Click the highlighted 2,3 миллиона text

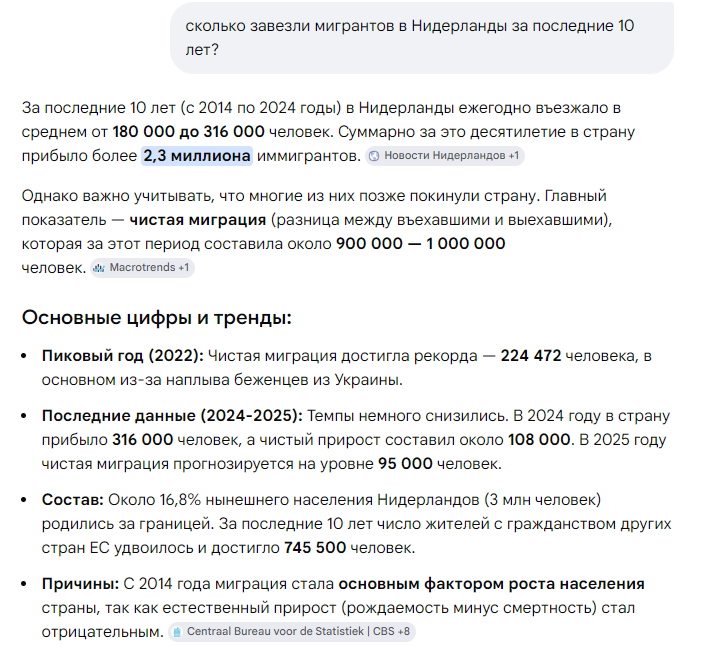coord(196,156)
